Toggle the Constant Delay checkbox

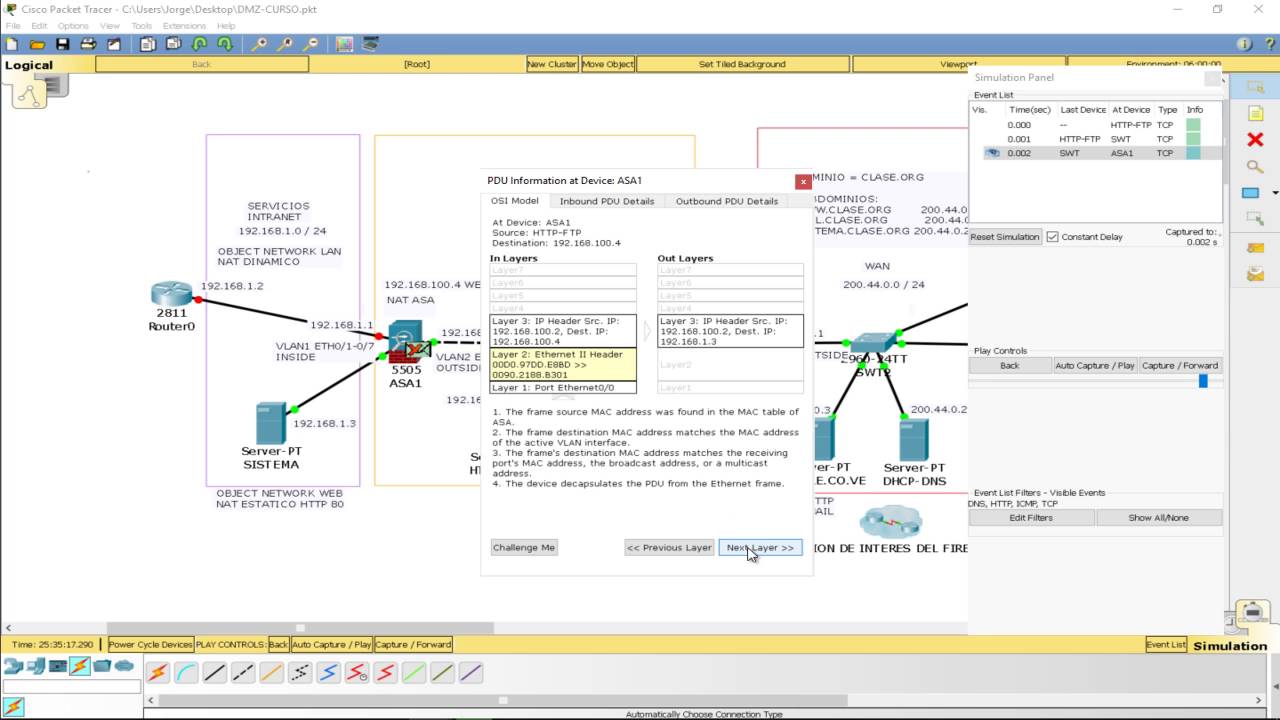tap(1052, 237)
